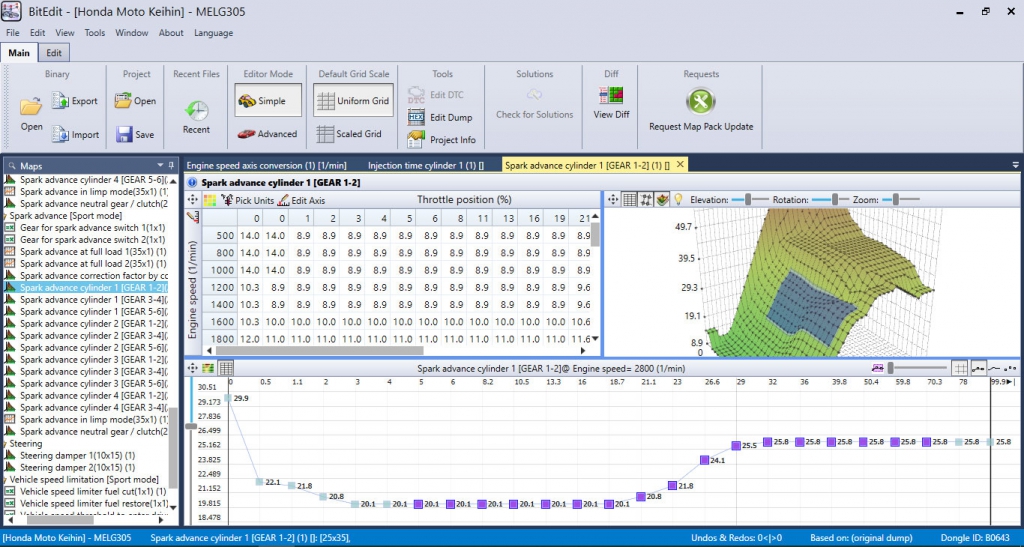Switch to Injection time cylinder 1 tab
The image size is (1024, 547).
pos(426,165)
